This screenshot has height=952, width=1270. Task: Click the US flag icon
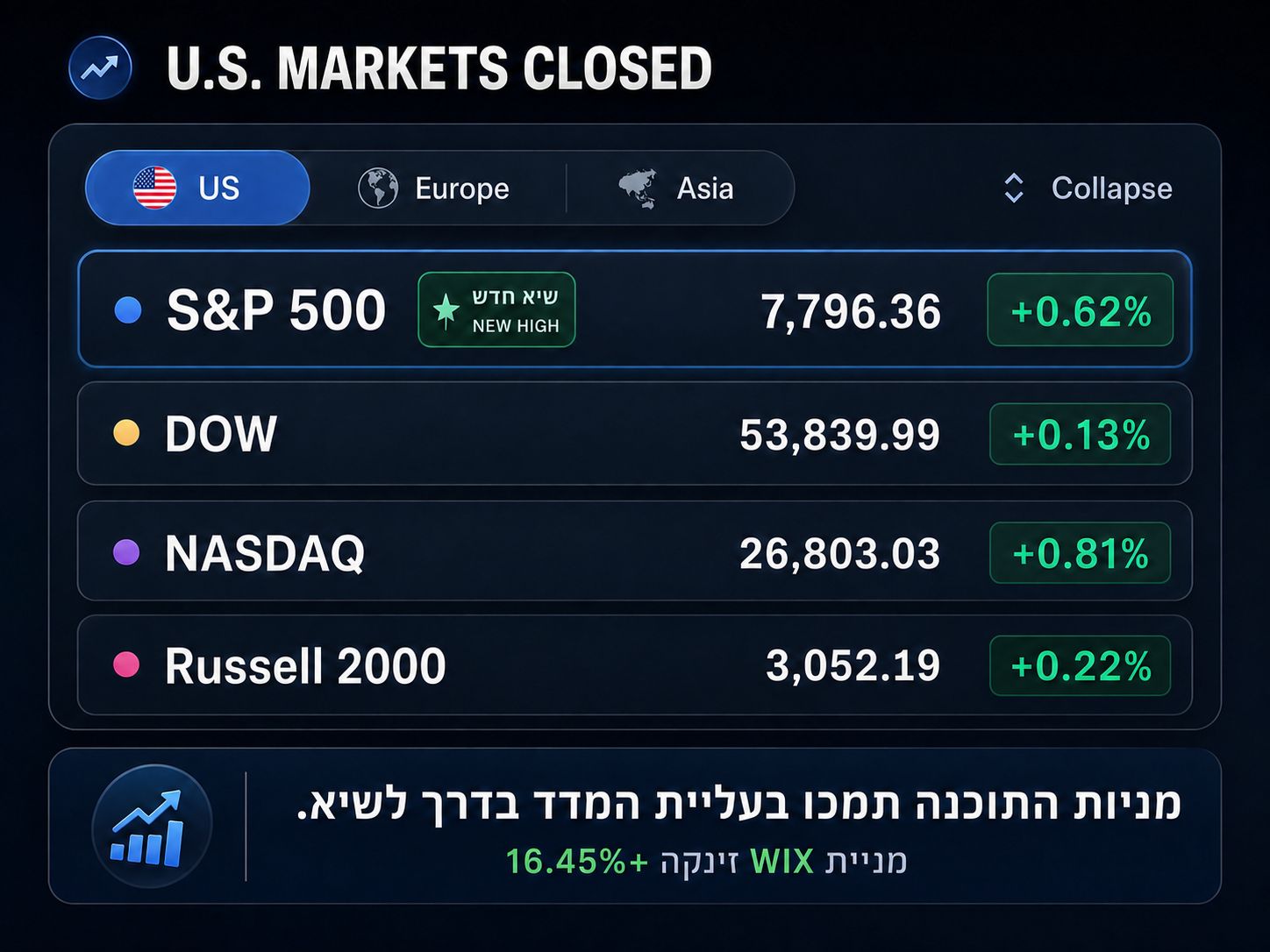(x=154, y=188)
